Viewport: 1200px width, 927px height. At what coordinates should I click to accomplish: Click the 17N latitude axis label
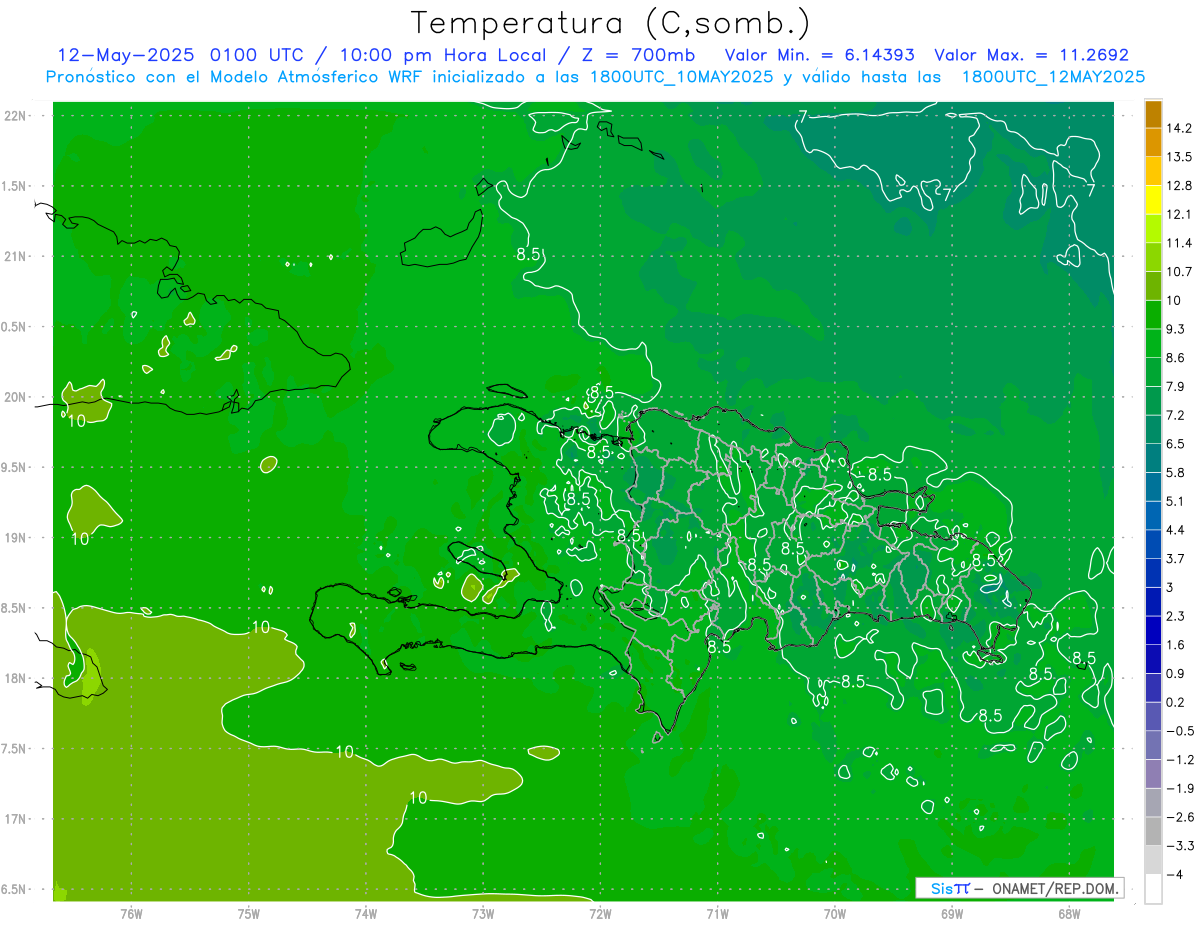(x=17, y=819)
